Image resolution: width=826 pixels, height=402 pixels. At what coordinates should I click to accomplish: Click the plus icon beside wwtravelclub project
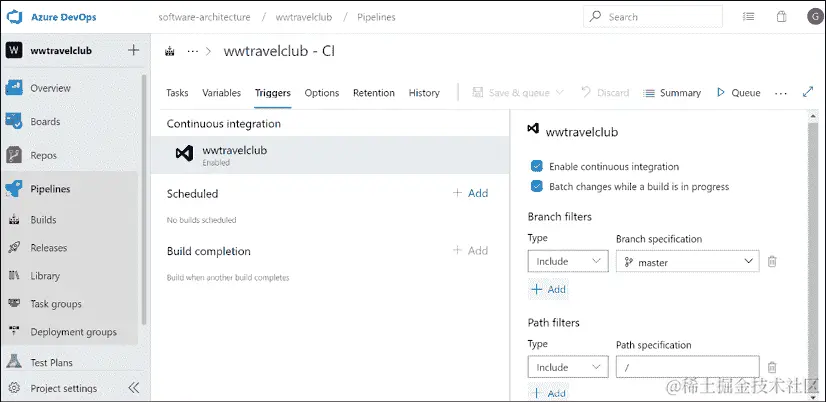click(134, 50)
